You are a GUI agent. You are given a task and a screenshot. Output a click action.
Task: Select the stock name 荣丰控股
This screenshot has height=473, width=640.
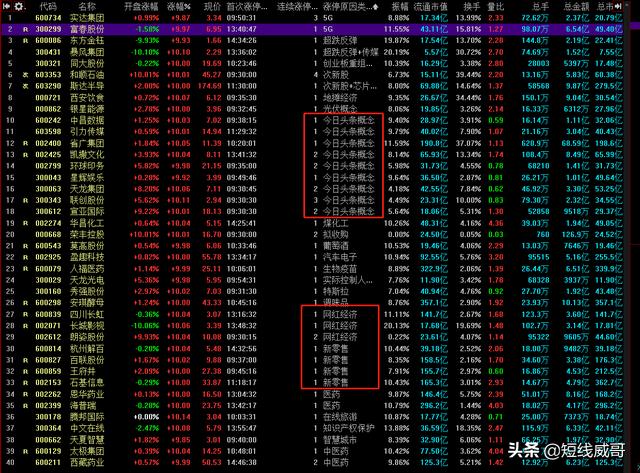pos(87,234)
